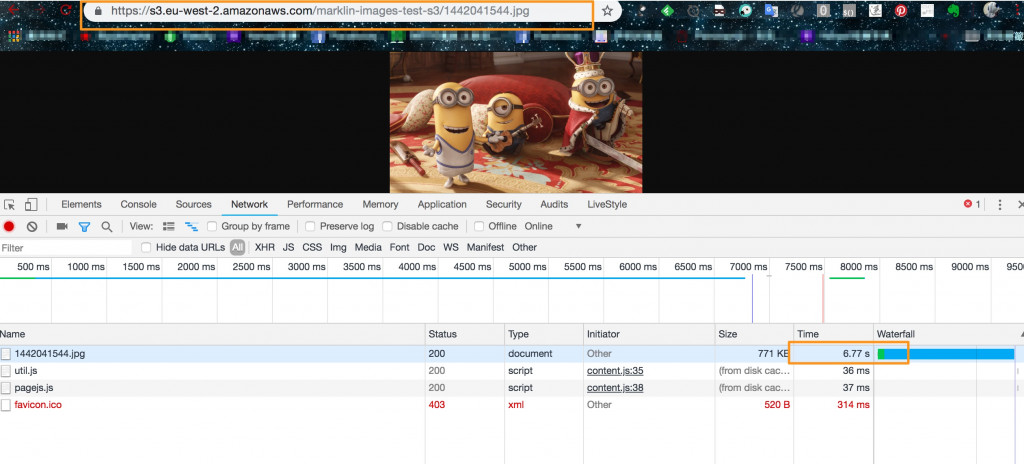The width and height of the screenshot is (1024, 464).
Task: Filter requests by Manifest
Action: (485, 247)
